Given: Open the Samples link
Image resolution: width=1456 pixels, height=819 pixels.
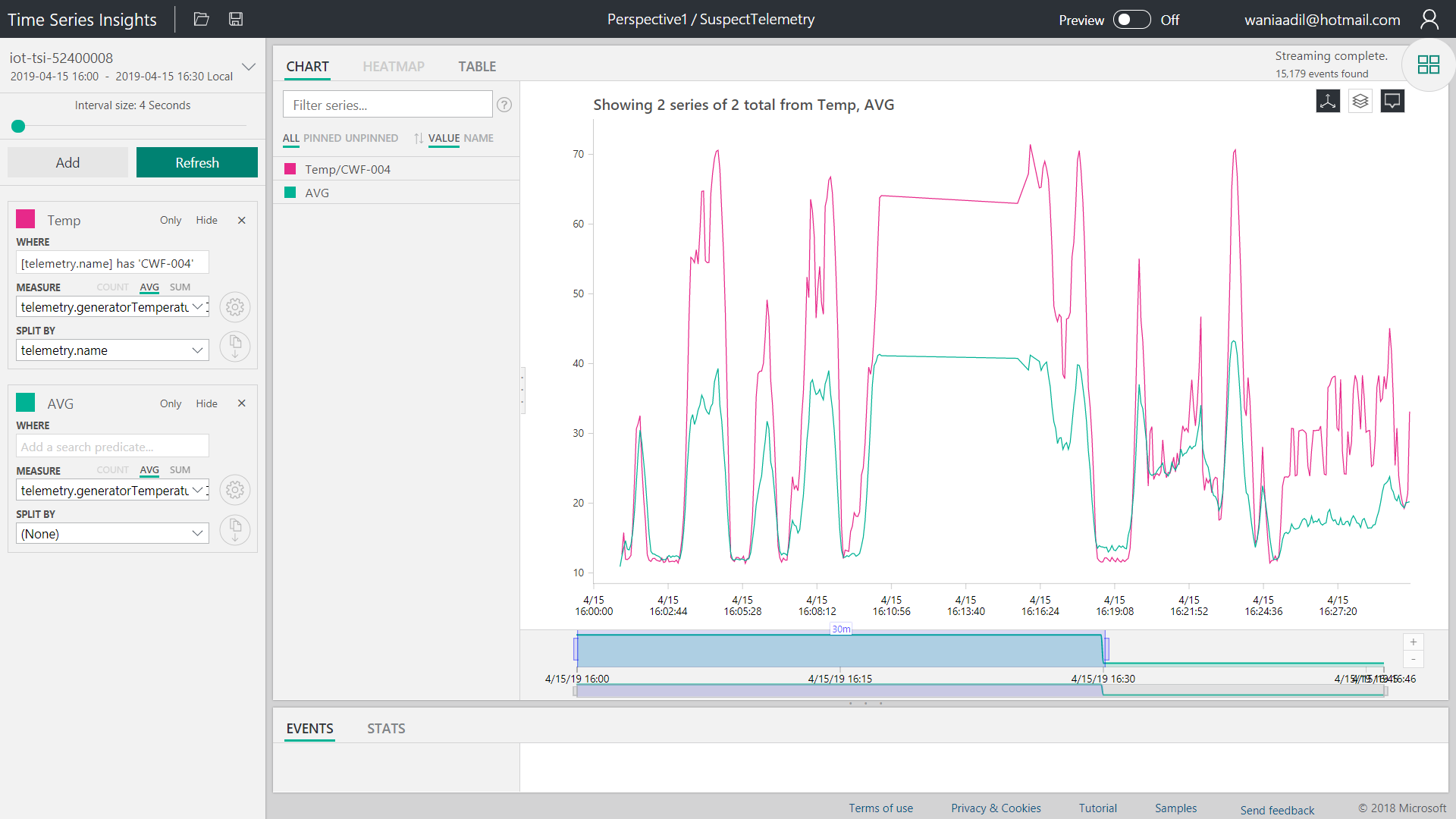Looking at the screenshot, I should pyautogui.click(x=1175, y=808).
